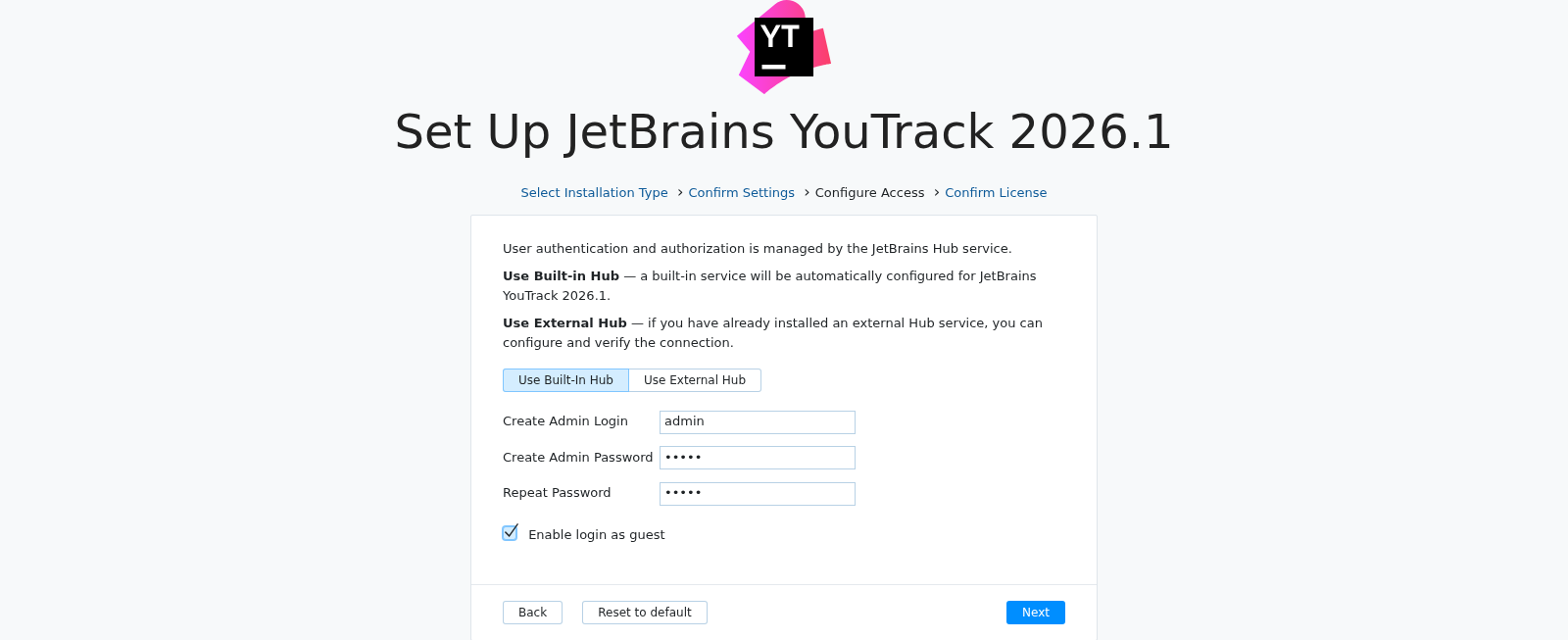The height and width of the screenshot is (640, 1568).
Task: Click the YouTrack YT logo
Action: pyautogui.click(x=783, y=47)
